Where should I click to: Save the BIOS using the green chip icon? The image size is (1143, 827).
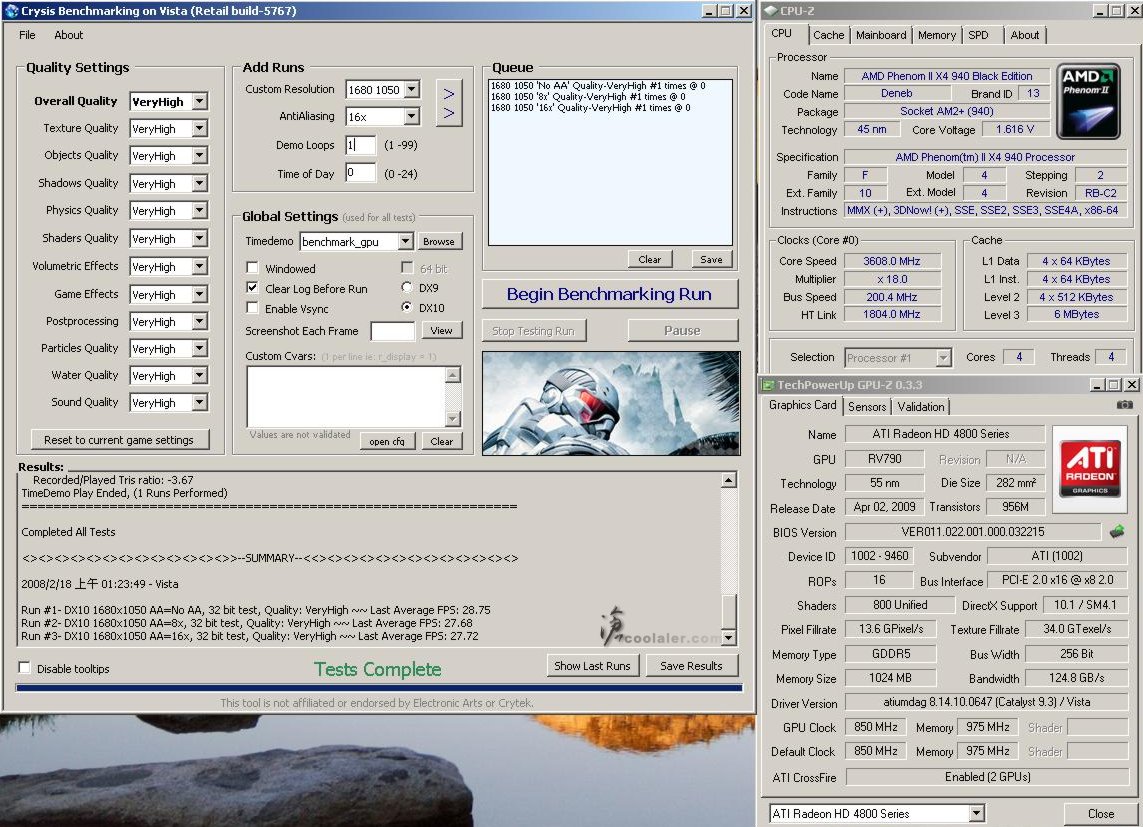point(1117,532)
